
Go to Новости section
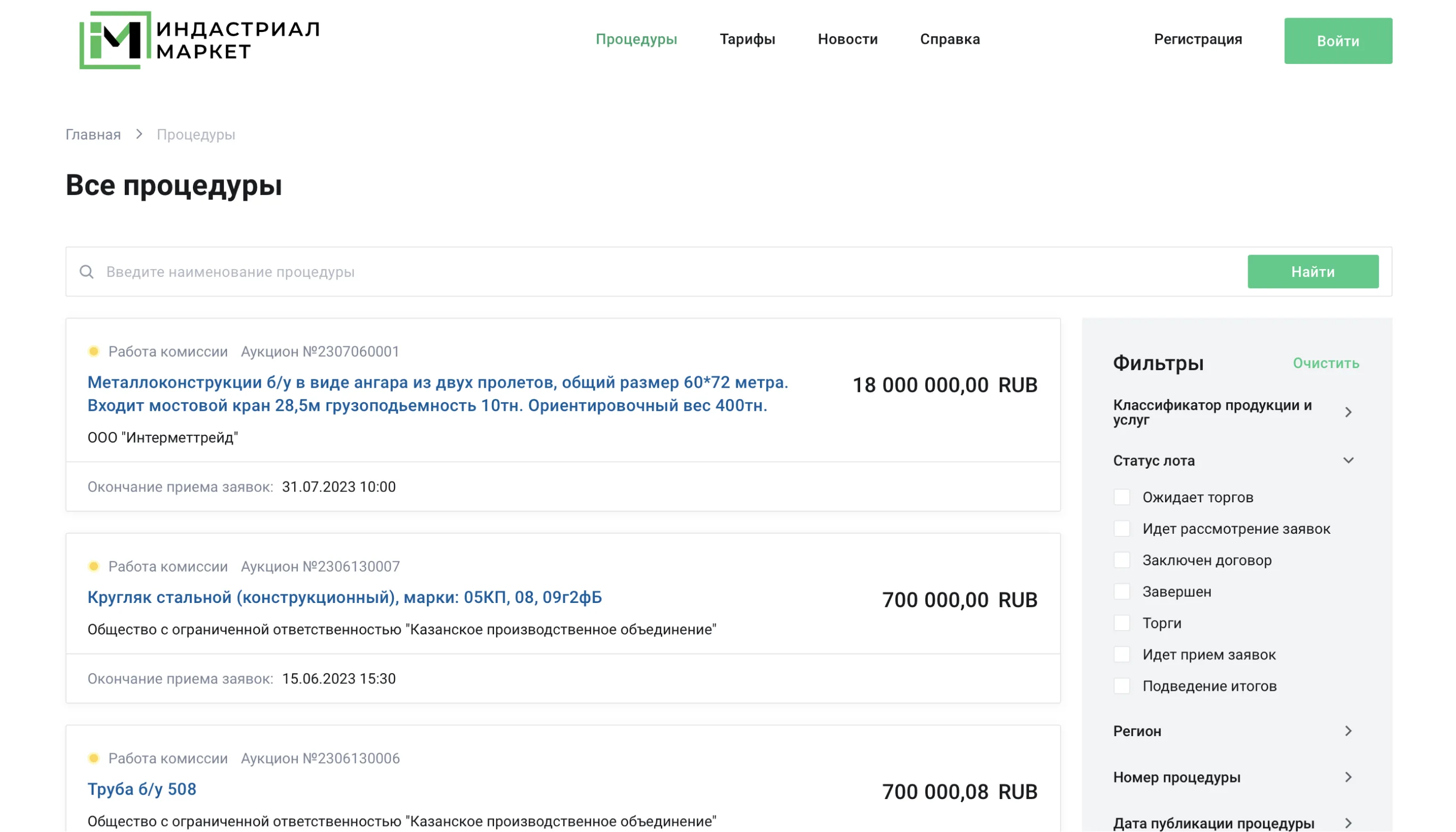(x=847, y=39)
